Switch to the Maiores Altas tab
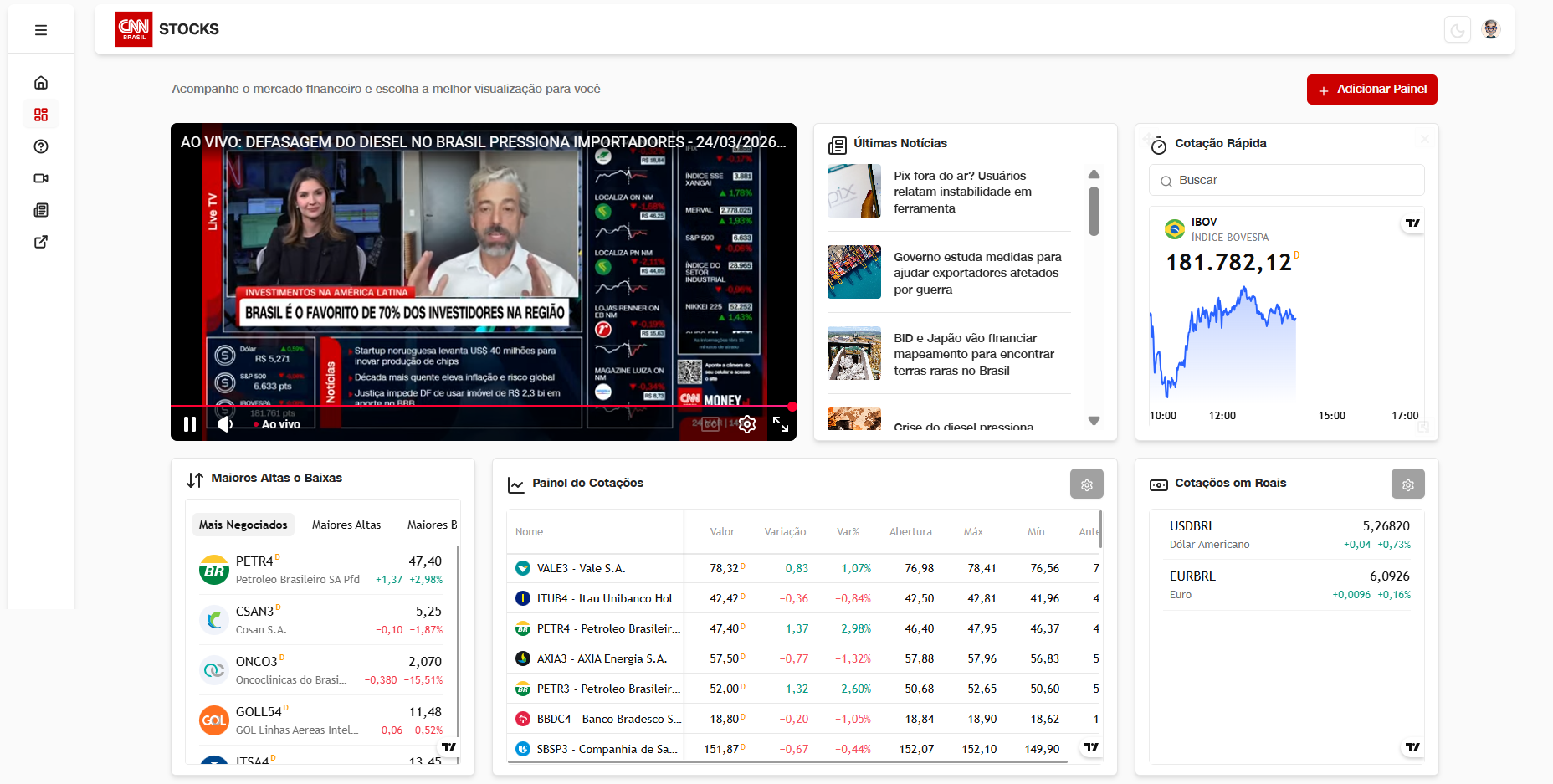Viewport: 1553px width, 784px height. 346,525
